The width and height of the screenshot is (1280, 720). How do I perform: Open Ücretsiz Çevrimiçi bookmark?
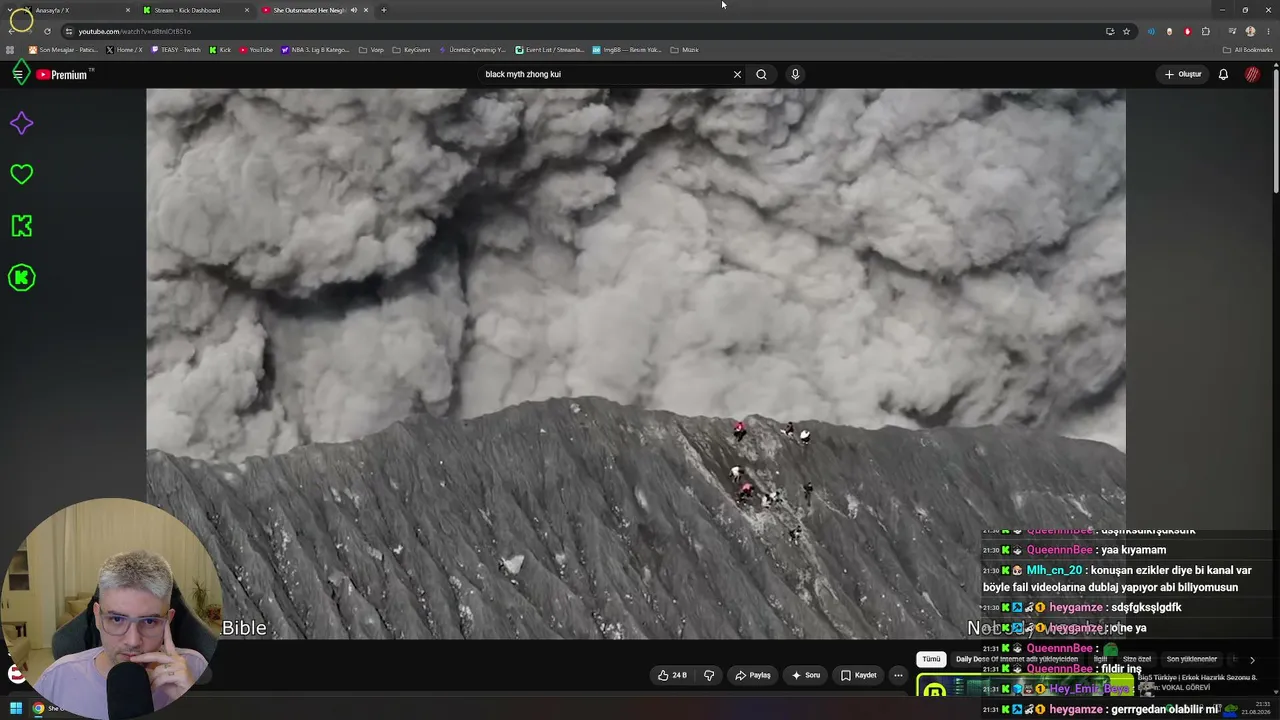[473, 50]
